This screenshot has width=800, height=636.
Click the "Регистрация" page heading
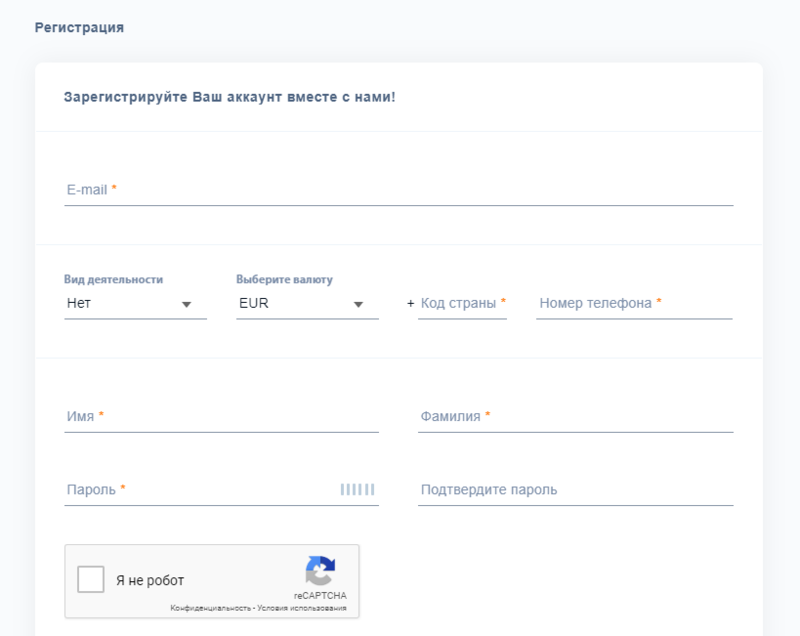point(79,28)
